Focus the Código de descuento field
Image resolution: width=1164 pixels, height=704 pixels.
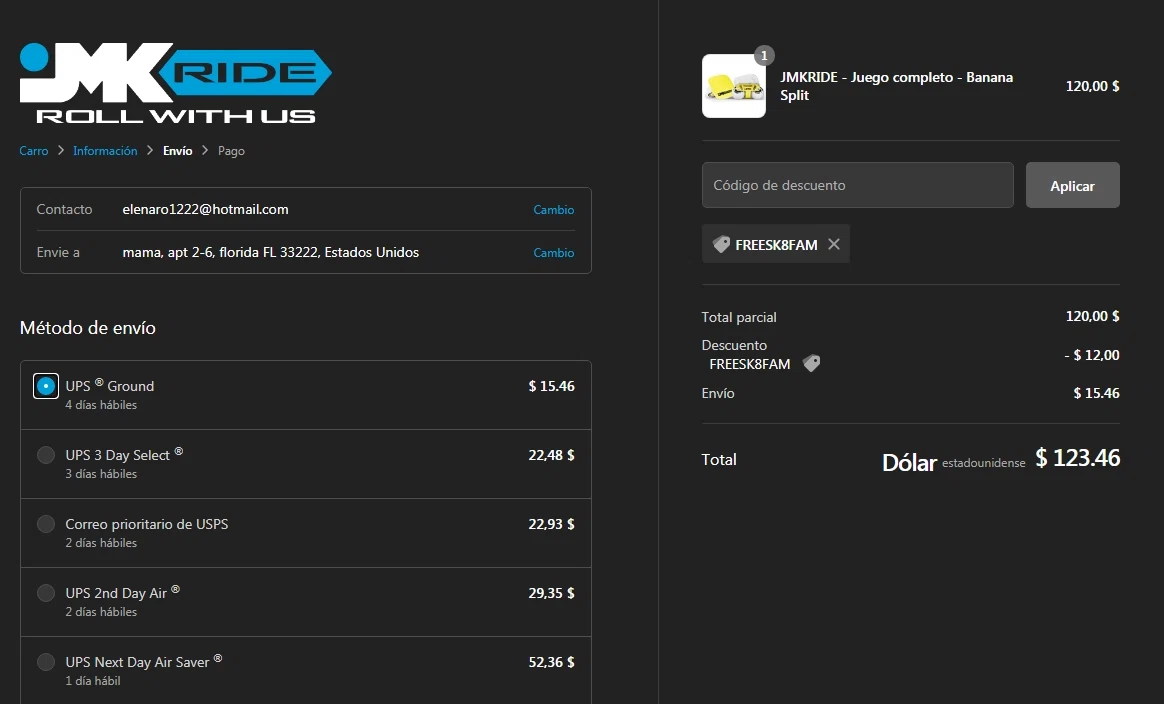click(x=857, y=185)
